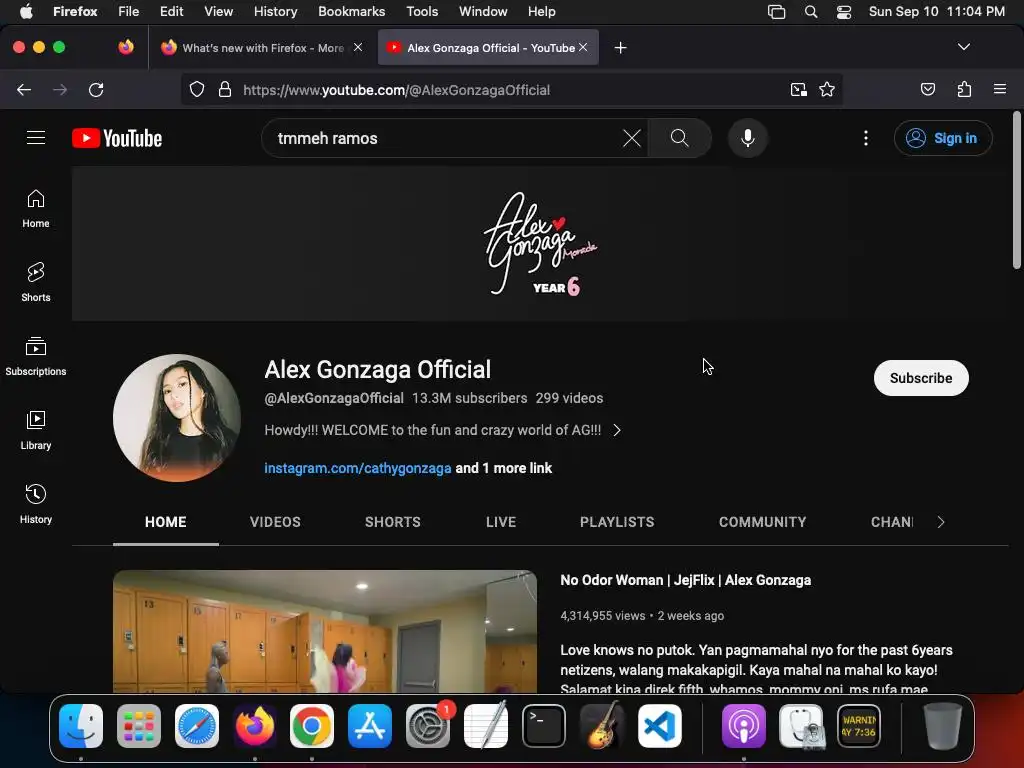Click the page vertical scrollbar
This screenshot has height=768, width=1024.
pyautogui.click(x=1016, y=191)
